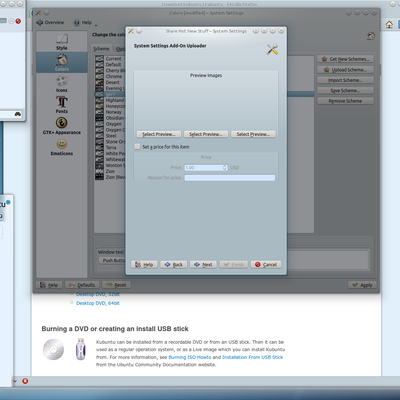Click the Evening Lilac scheme thumbnail
The height and width of the screenshot is (400, 400).
pos(99,88)
